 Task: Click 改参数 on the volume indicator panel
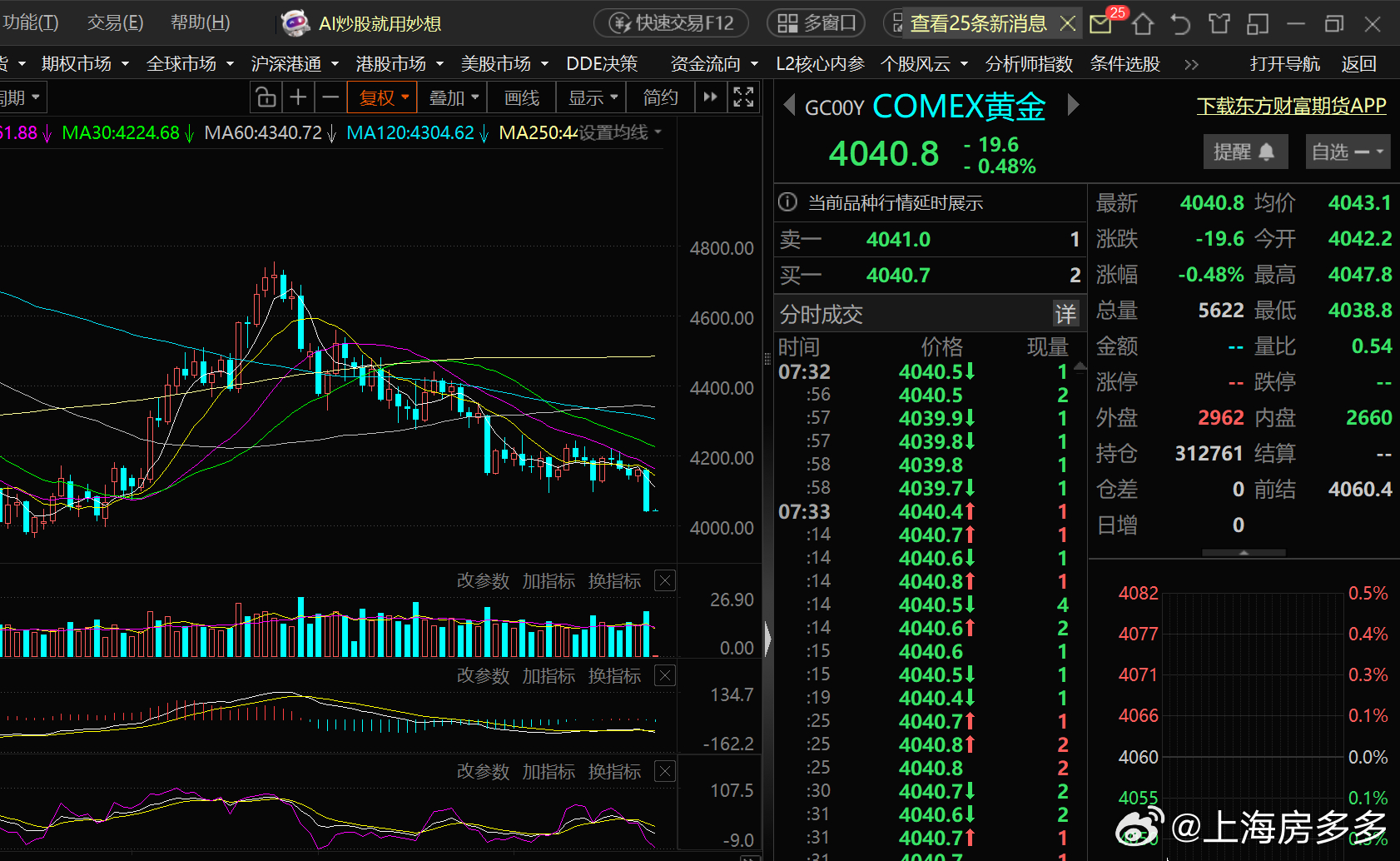(x=483, y=580)
